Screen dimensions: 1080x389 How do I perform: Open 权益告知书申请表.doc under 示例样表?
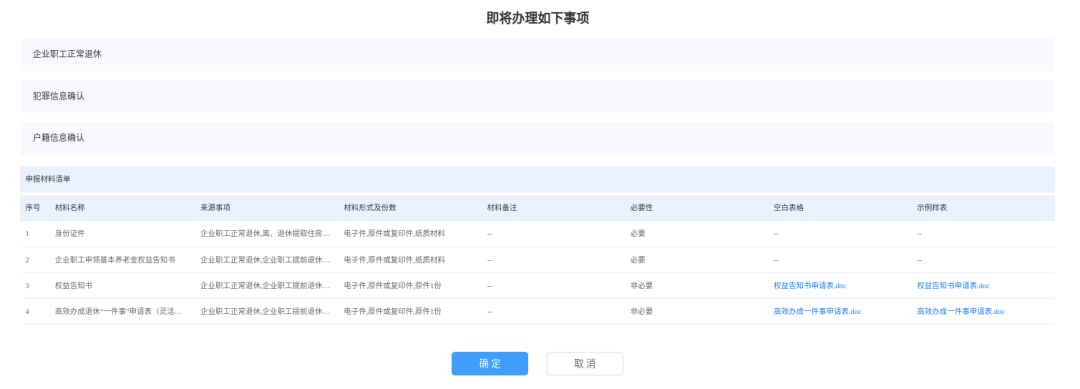(x=953, y=286)
